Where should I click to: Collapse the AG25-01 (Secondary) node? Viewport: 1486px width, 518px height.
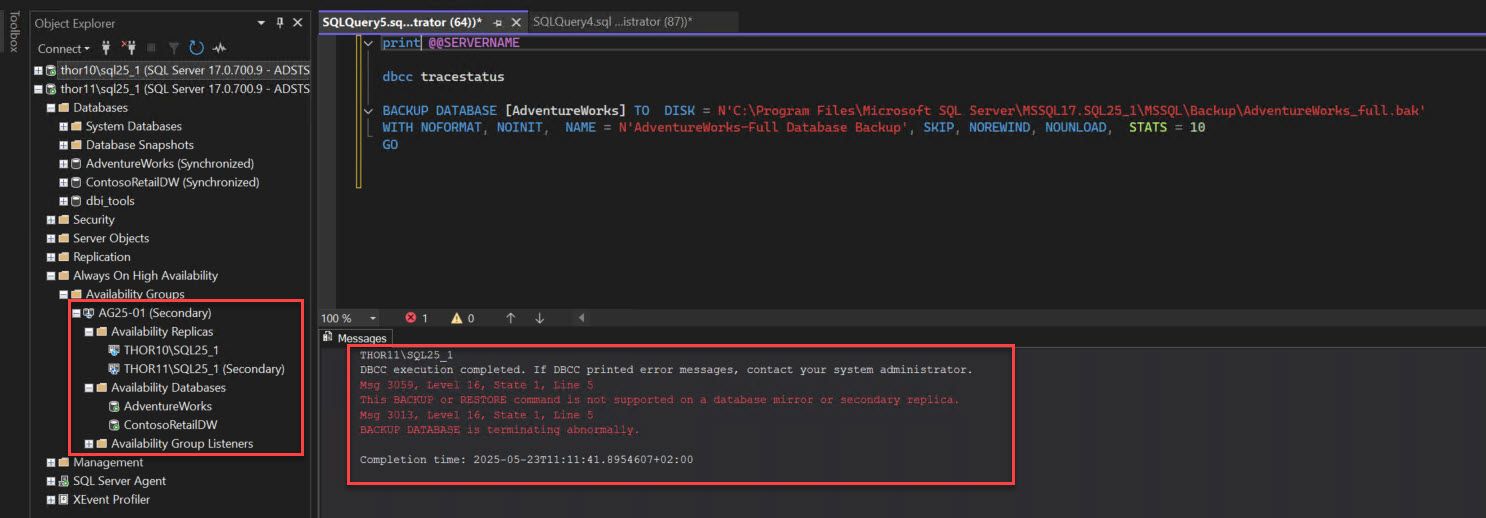pos(76,313)
